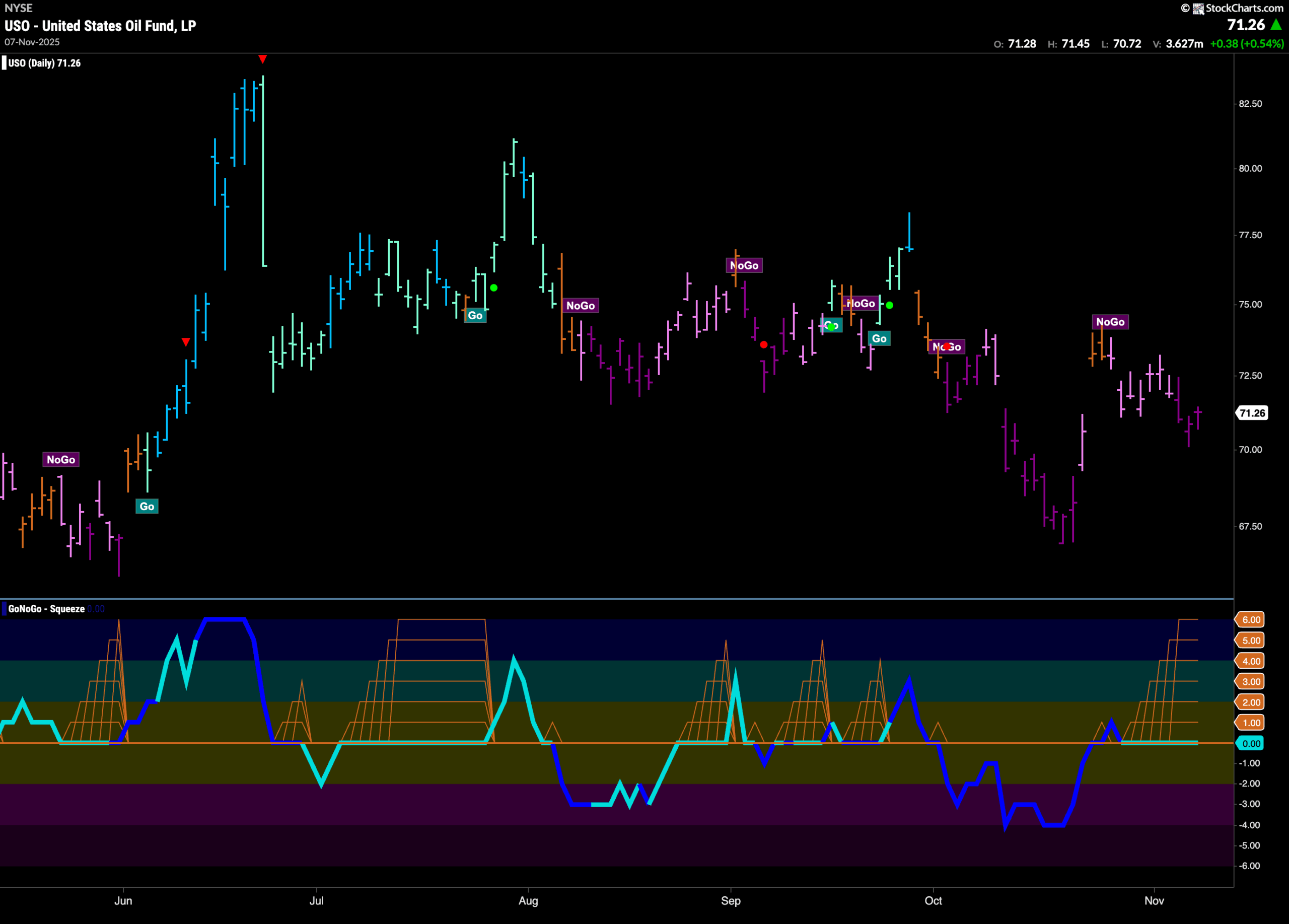1289x924 pixels.
Task: Click the Jul month label on time axis
Action: (x=317, y=901)
